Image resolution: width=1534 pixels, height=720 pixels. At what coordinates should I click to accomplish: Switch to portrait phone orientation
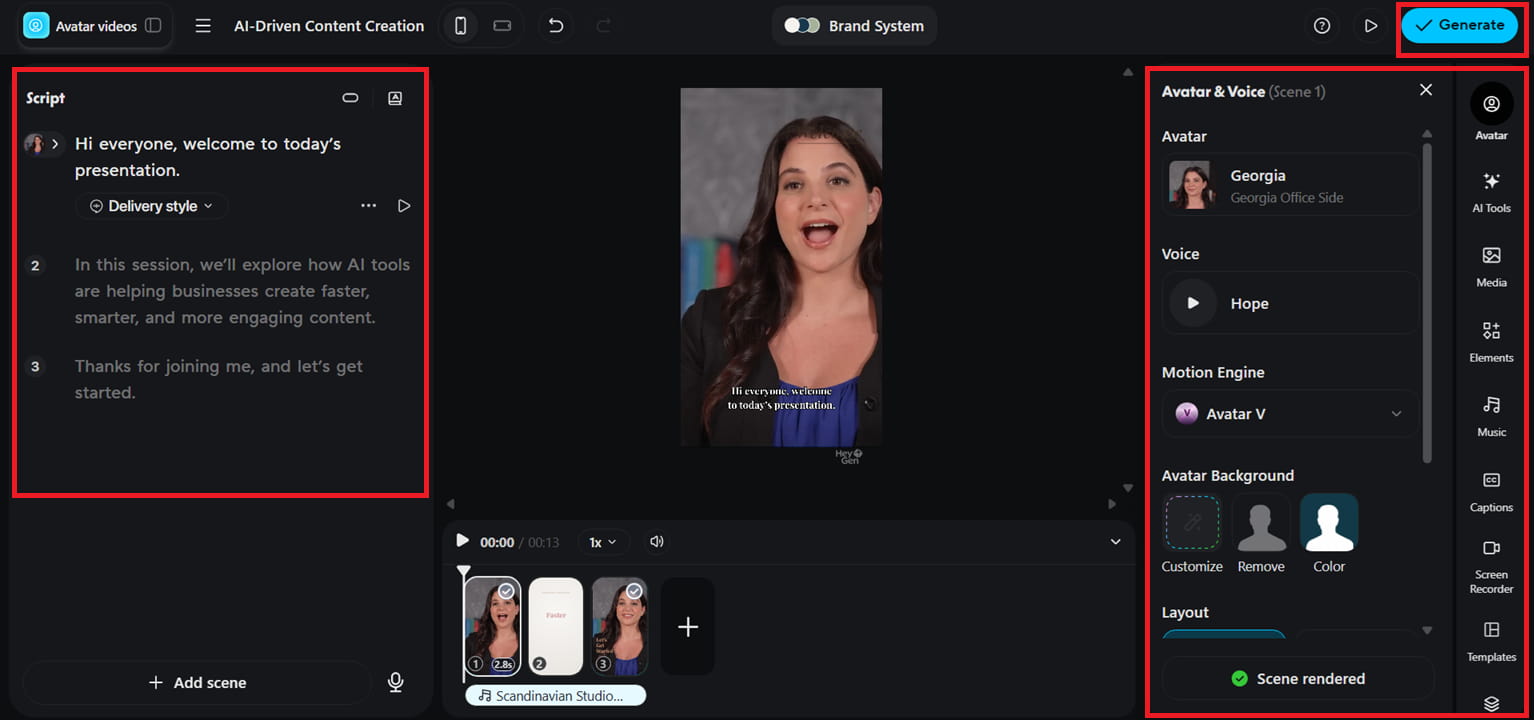click(461, 26)
